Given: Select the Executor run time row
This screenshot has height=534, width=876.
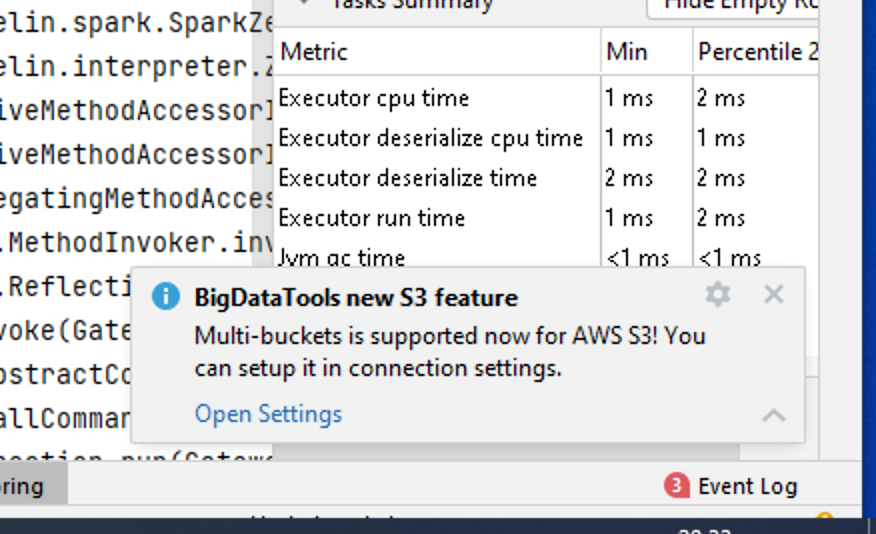Looking at the screenshot, I should (x=371, y=218).
